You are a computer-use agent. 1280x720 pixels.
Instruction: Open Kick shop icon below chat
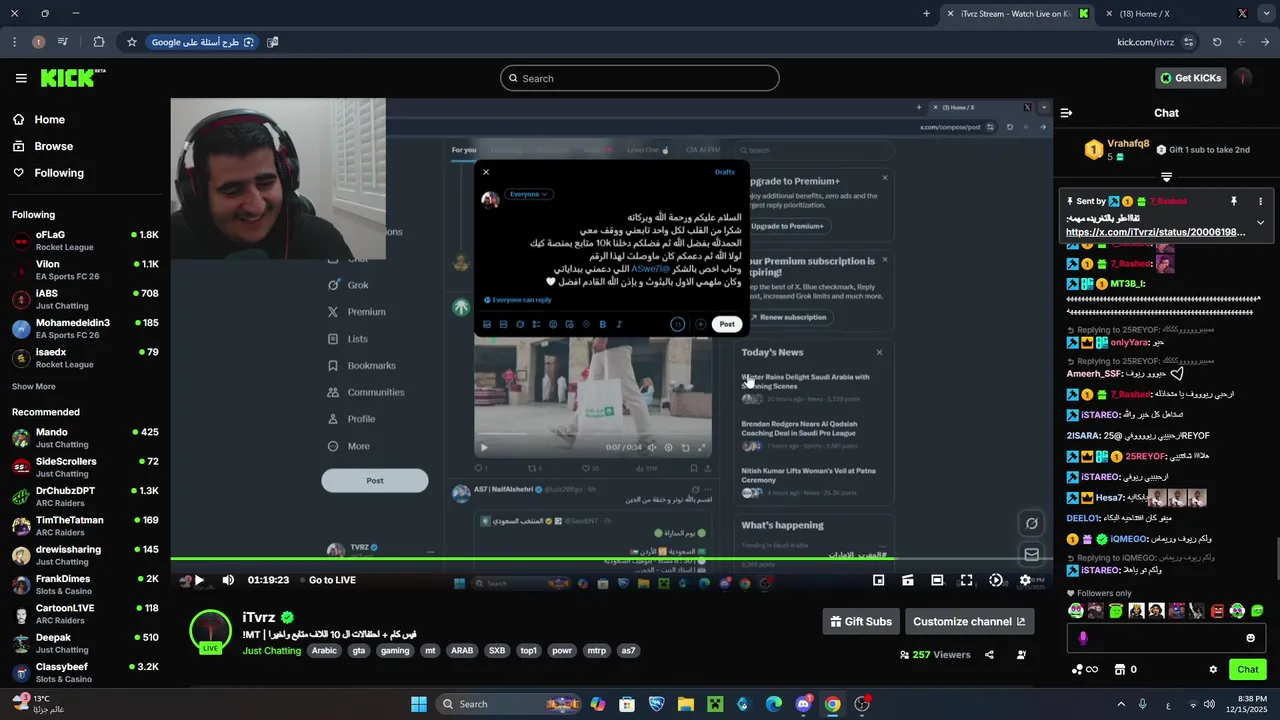1120,669
